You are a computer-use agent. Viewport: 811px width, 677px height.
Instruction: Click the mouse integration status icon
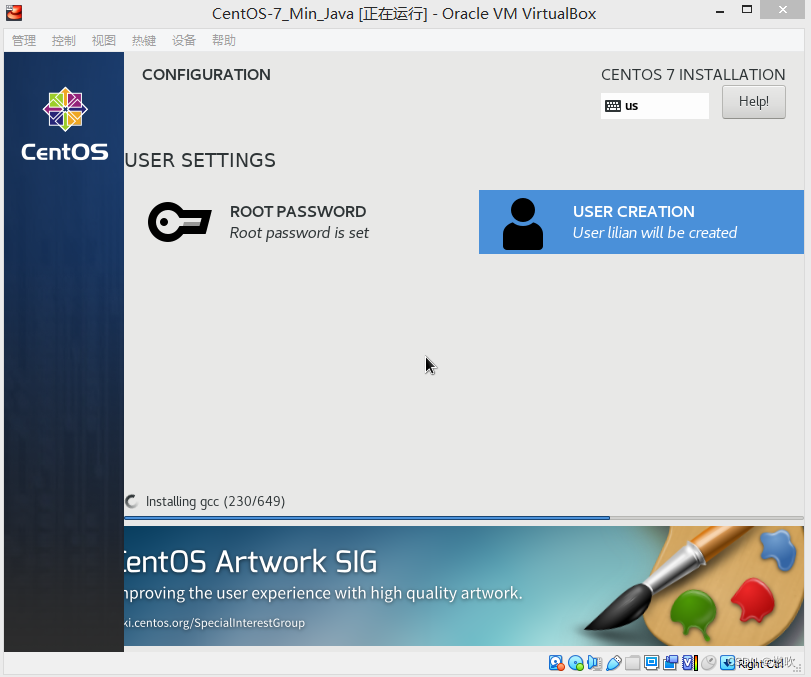pos(709,663)
